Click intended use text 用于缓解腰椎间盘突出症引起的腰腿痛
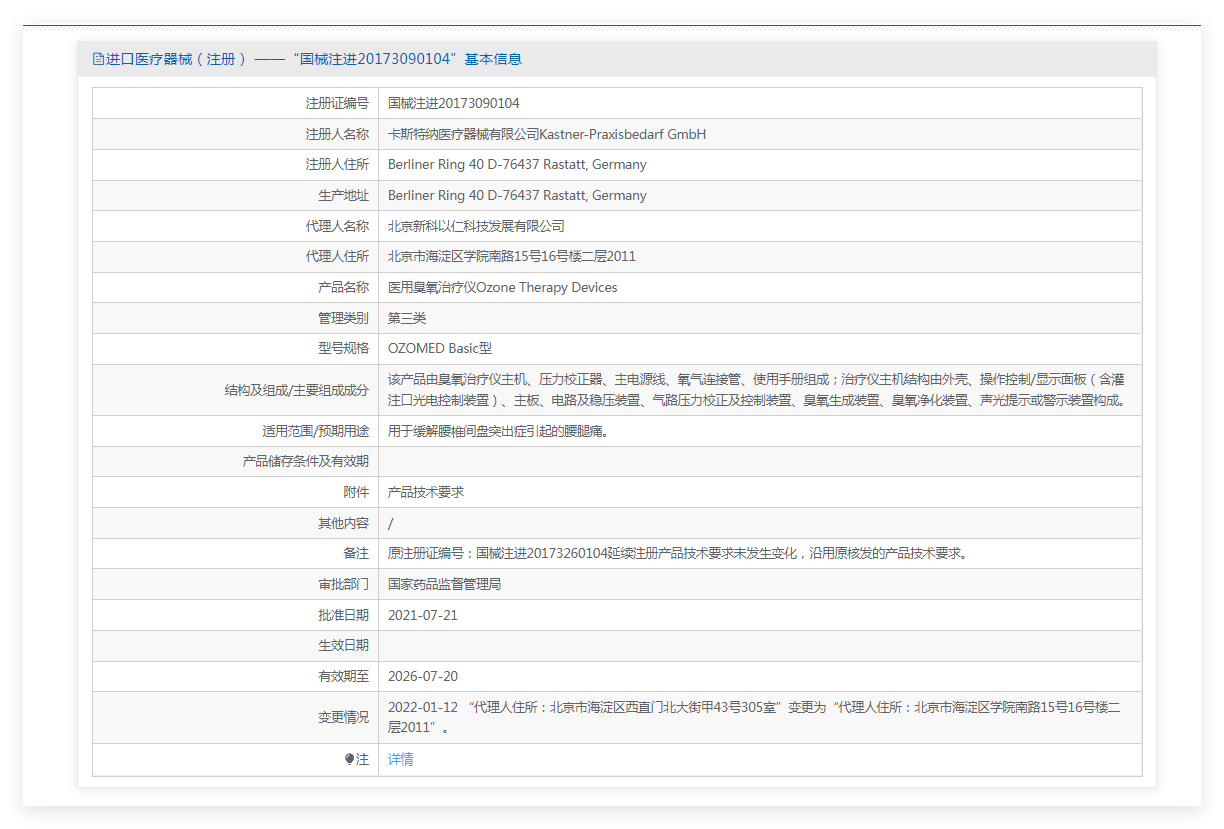Image resolution: width=1224 pixels, height=829 pixels. pyautogui.click(x=498, y=431)
